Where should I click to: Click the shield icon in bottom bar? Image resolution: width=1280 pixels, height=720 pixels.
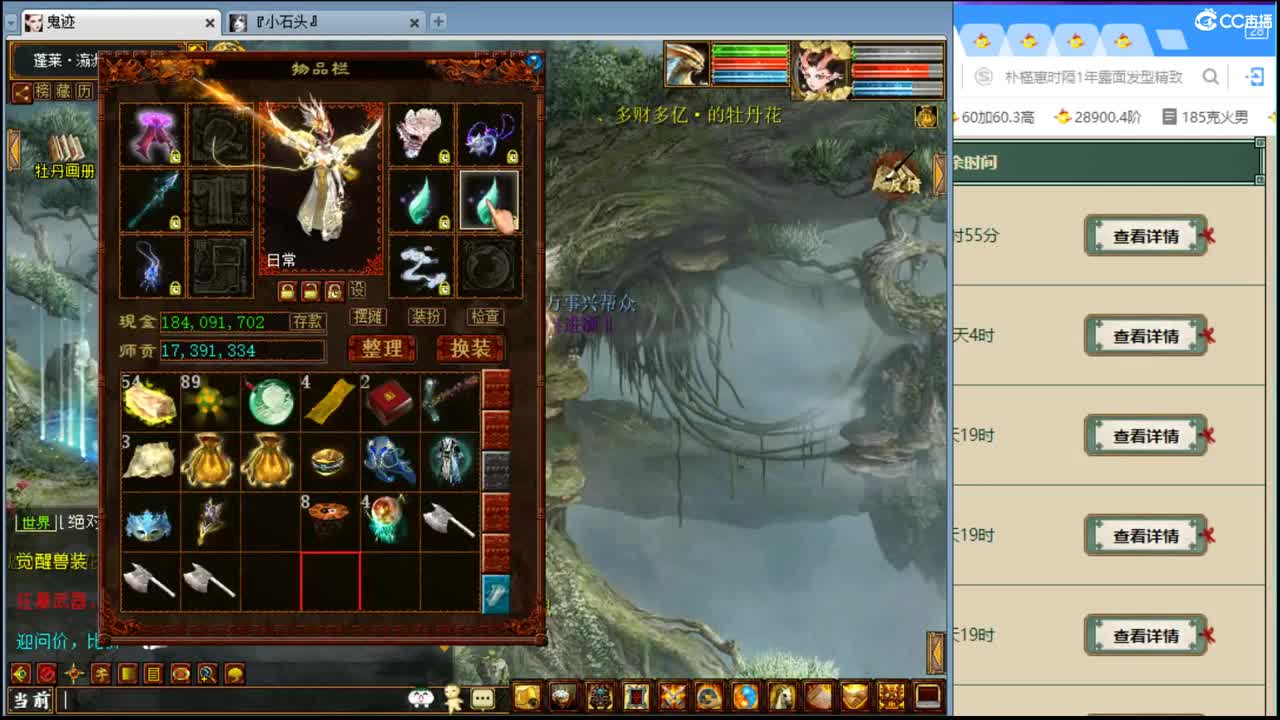point(854,696)
